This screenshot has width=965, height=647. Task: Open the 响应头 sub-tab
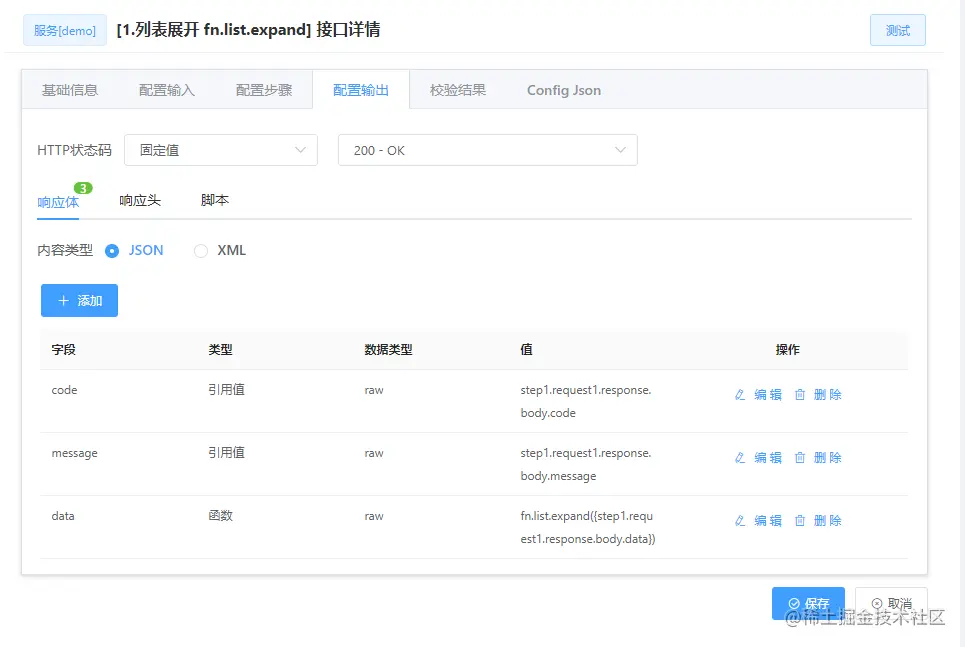pyautogui.click(x=140, y=199)
